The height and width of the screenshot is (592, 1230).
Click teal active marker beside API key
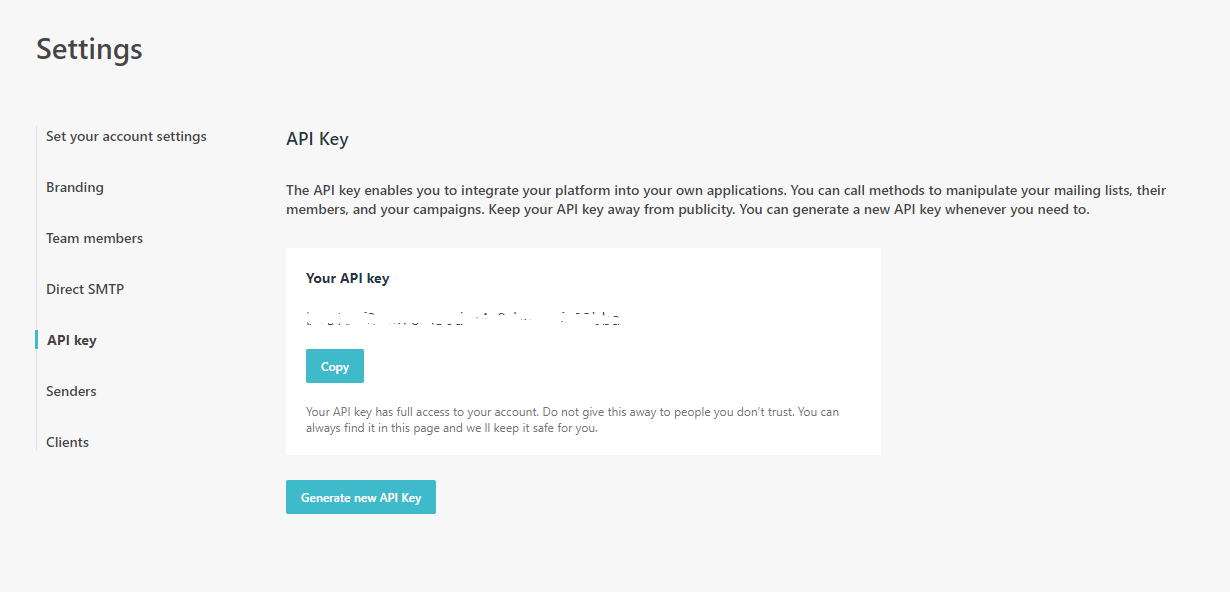[x=36, y=340]
